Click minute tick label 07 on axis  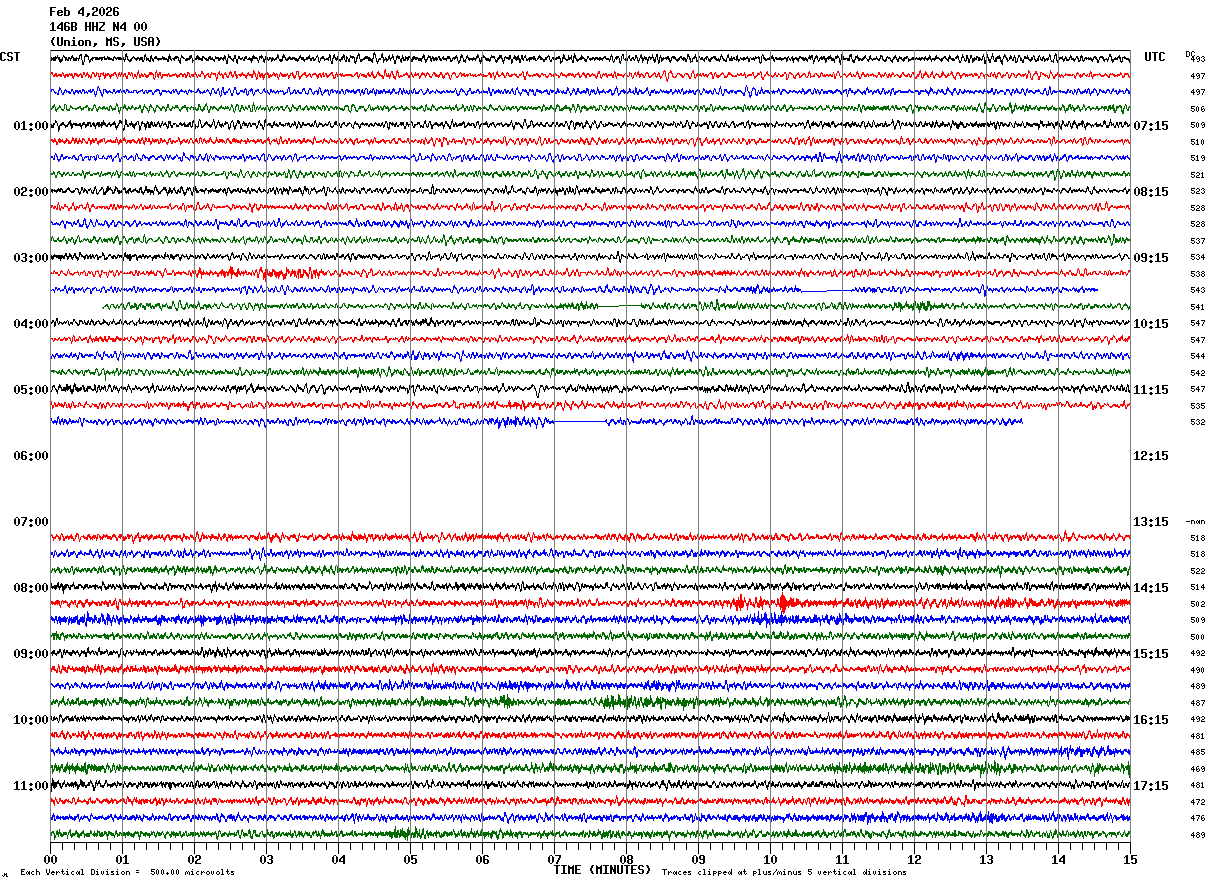554,859
